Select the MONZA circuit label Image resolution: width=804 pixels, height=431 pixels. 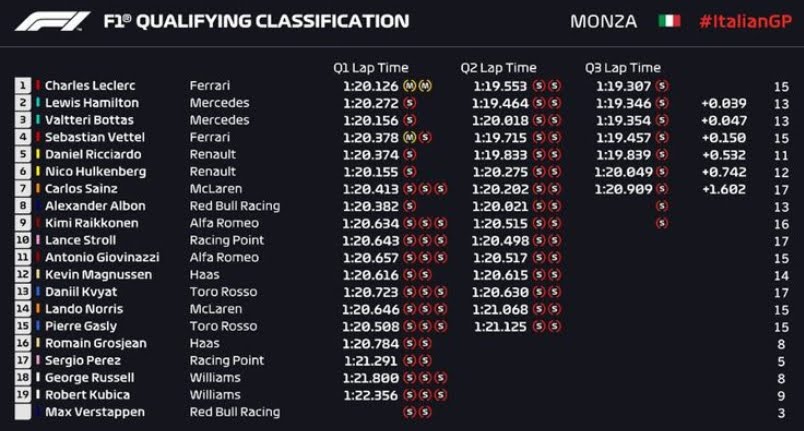pos(604,21)
